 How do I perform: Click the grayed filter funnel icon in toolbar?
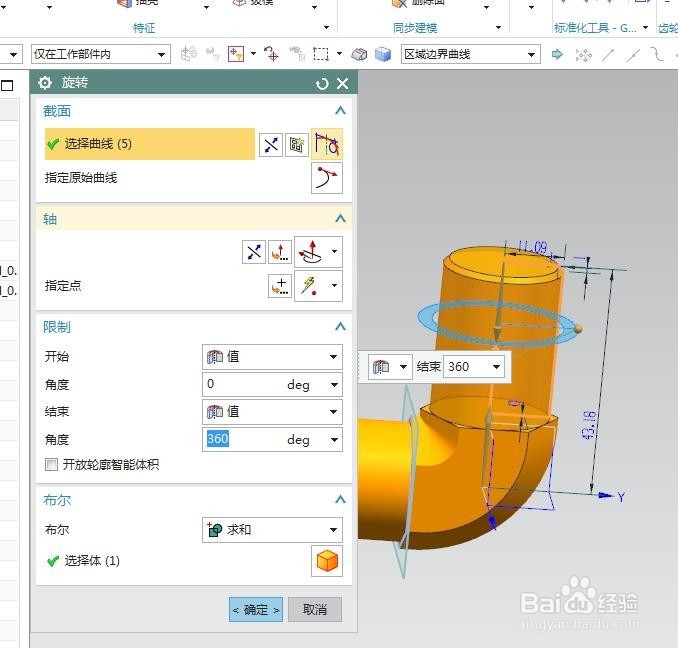(x=213, y=54)
